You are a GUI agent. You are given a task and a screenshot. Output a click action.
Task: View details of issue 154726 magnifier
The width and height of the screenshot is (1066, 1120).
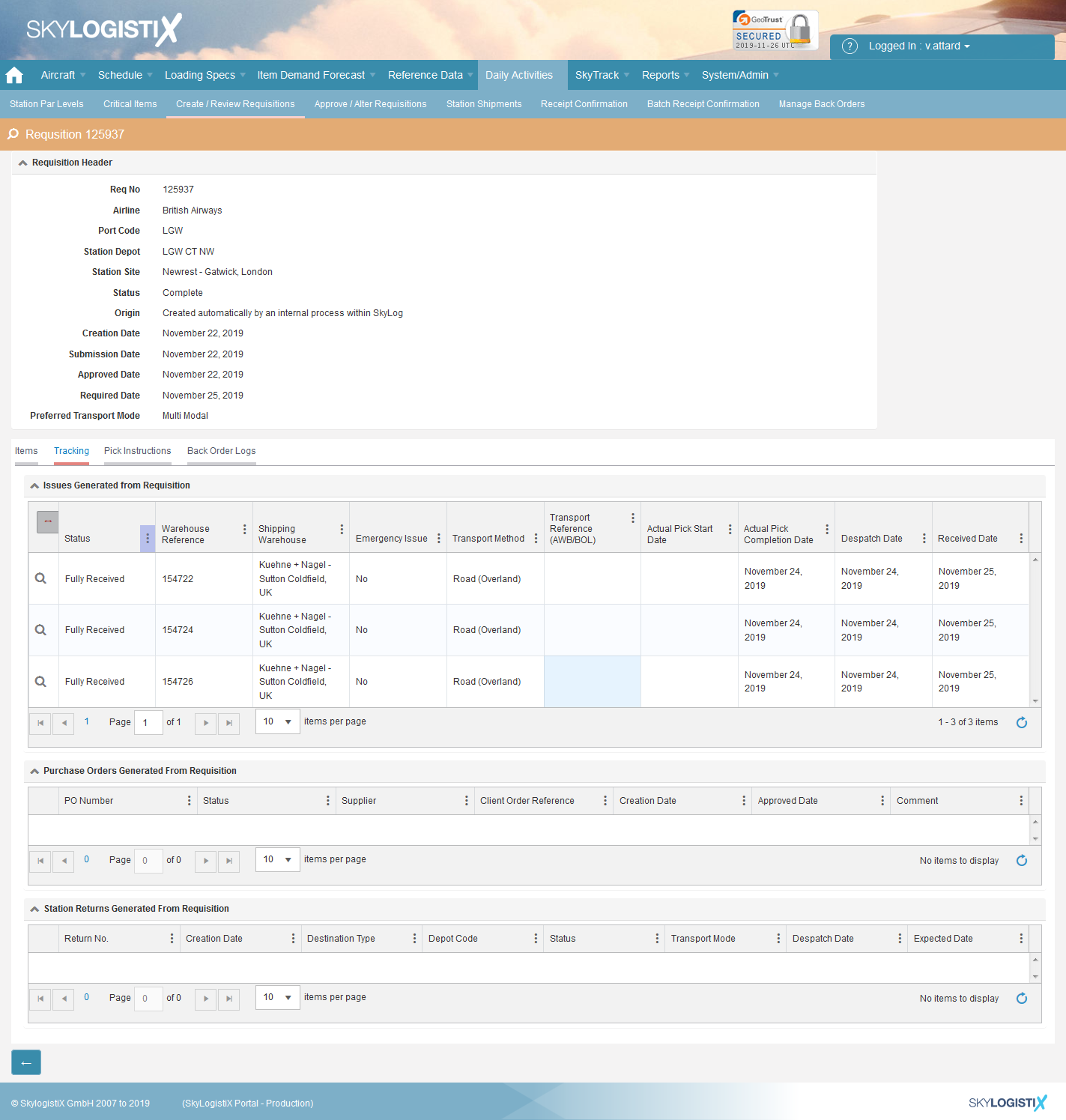tap(40, 682)
